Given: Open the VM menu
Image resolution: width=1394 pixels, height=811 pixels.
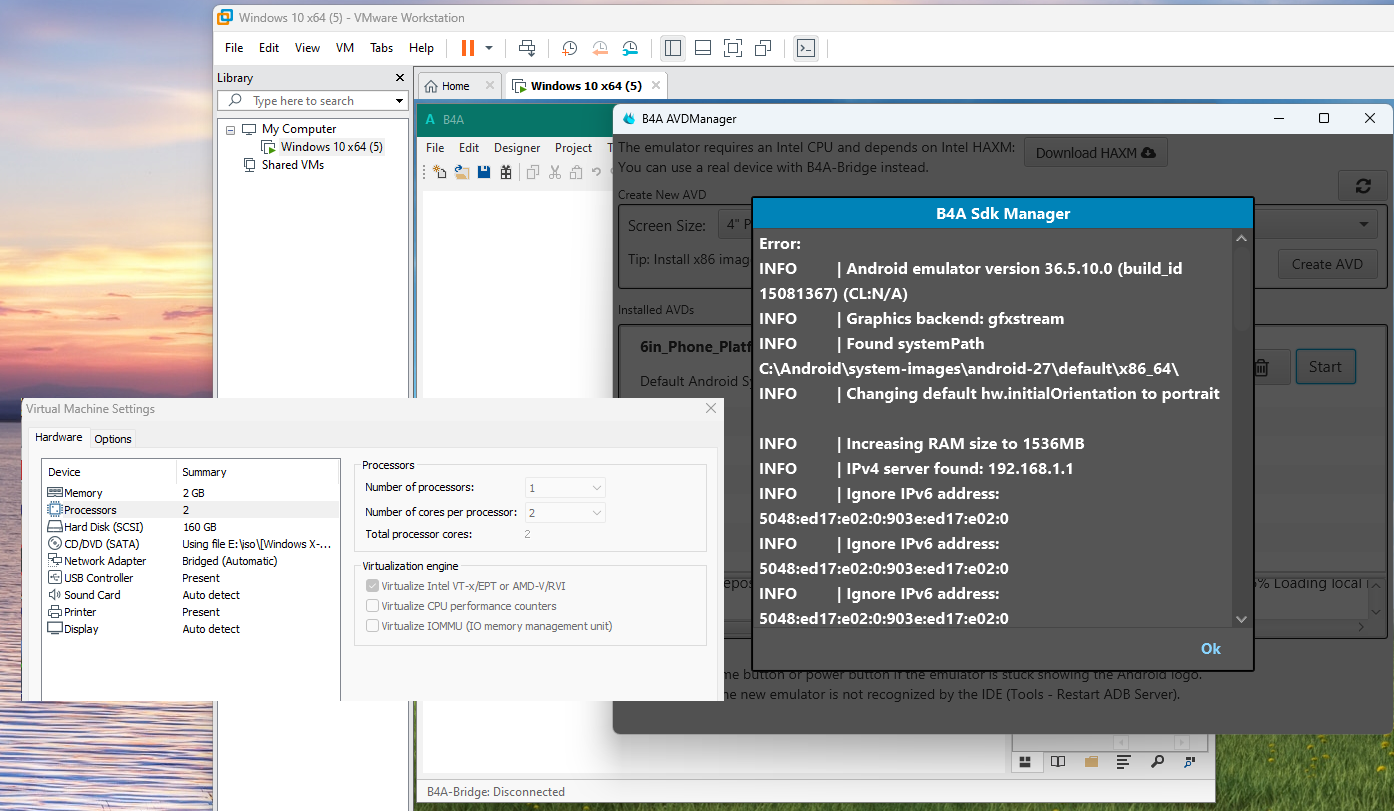Looking at the screenshot, I should pyautogui.click(x=345, y=48).
